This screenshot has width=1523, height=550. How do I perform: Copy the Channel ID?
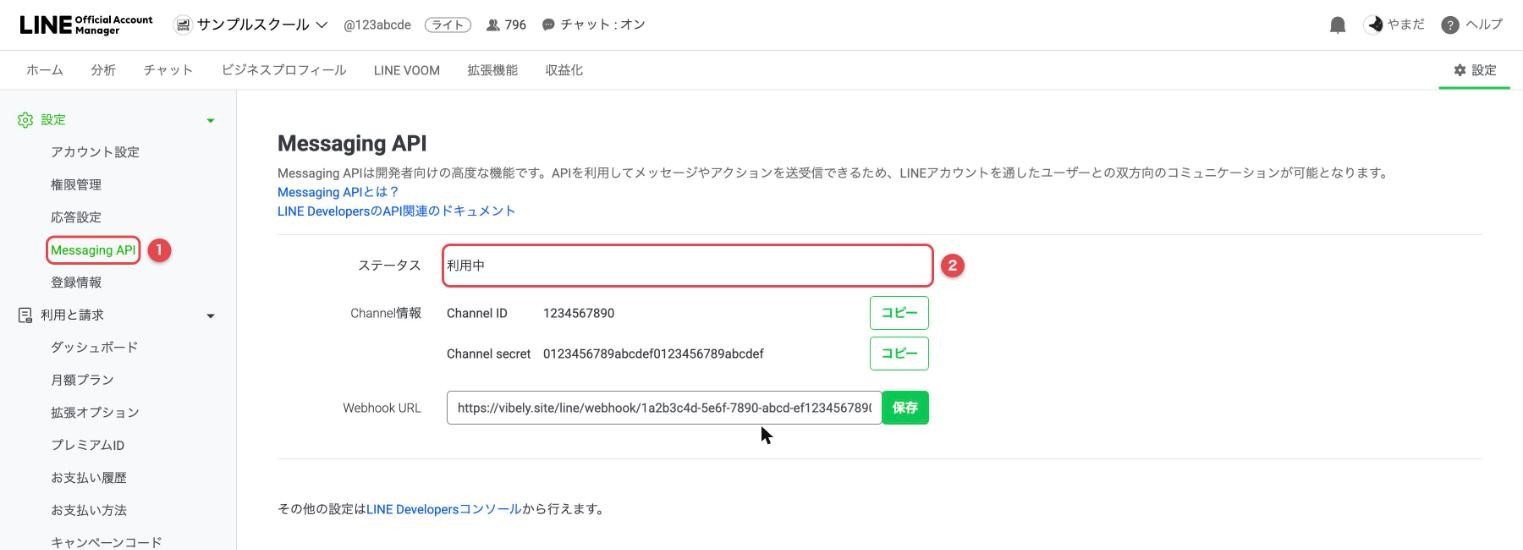[899, 313]
